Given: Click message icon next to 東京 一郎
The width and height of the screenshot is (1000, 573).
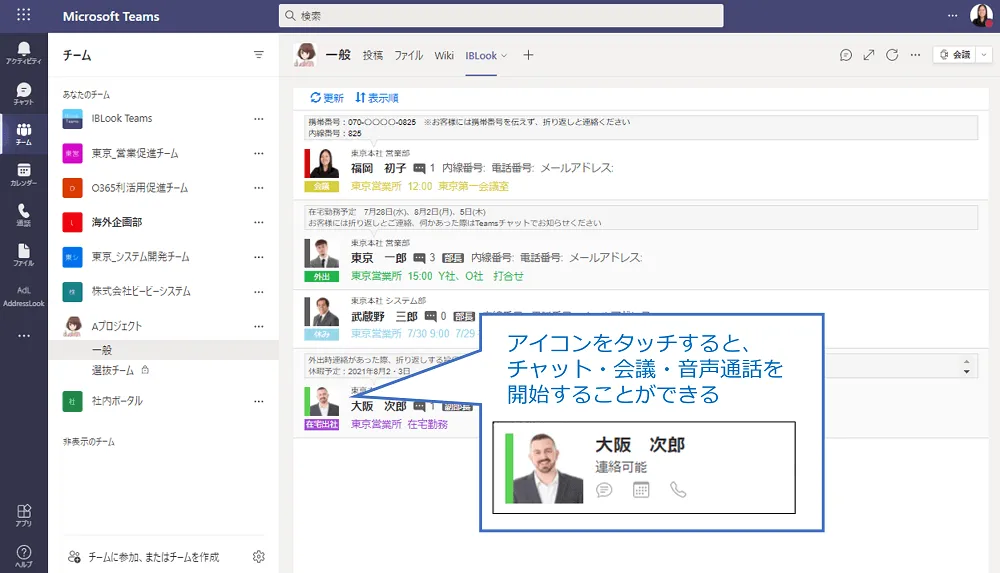Looking at the screenshot, I should click(x=419, y=258).
